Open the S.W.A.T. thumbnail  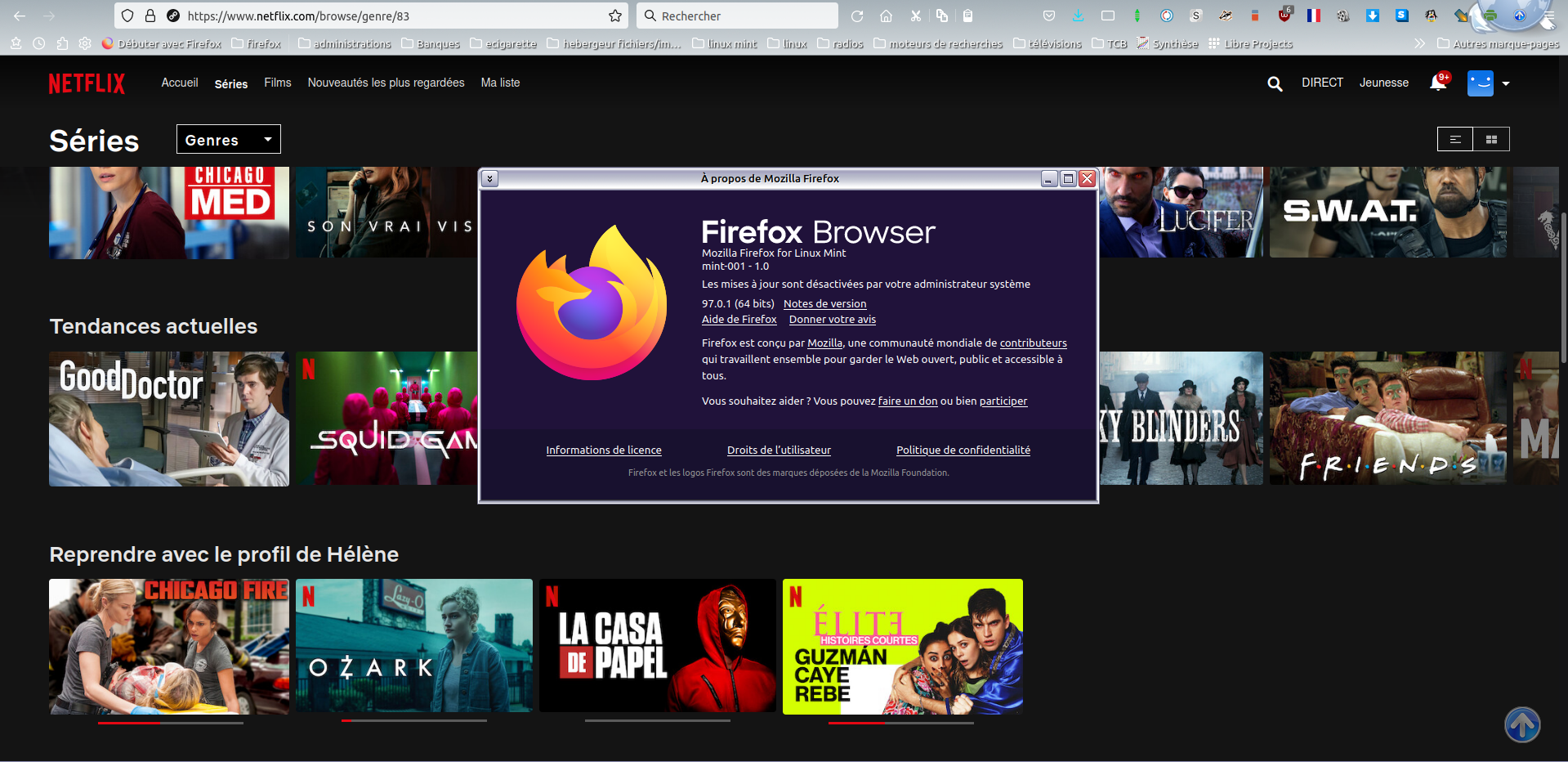tap(1388, 213)
